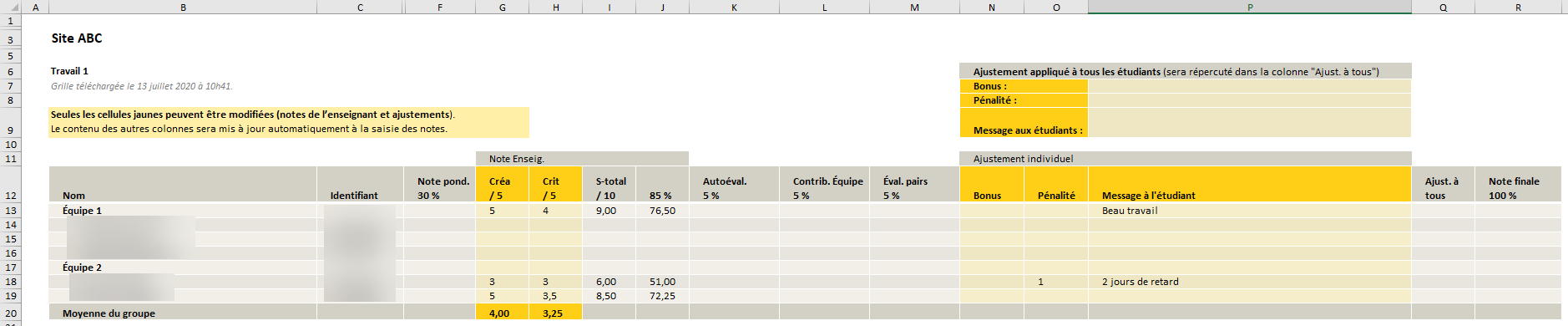Select the 'Travail 1' cell
This screenshot has height=326, width=1568.
click(69, 71)
